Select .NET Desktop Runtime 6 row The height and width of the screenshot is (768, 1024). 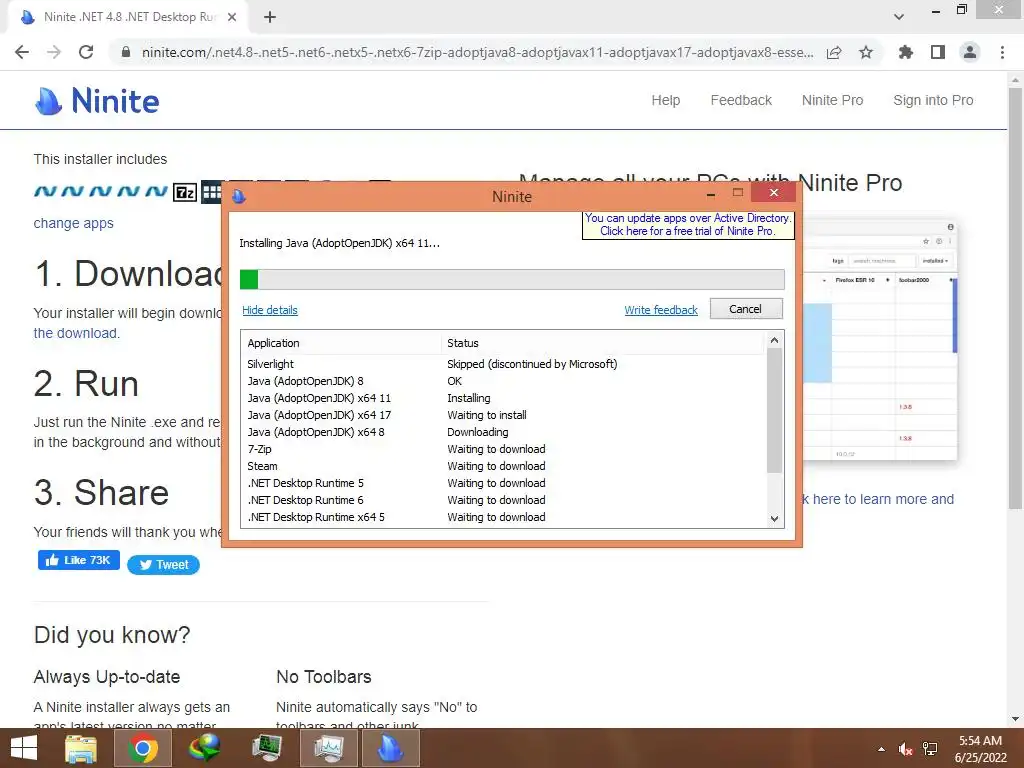[x=504, y=500]
